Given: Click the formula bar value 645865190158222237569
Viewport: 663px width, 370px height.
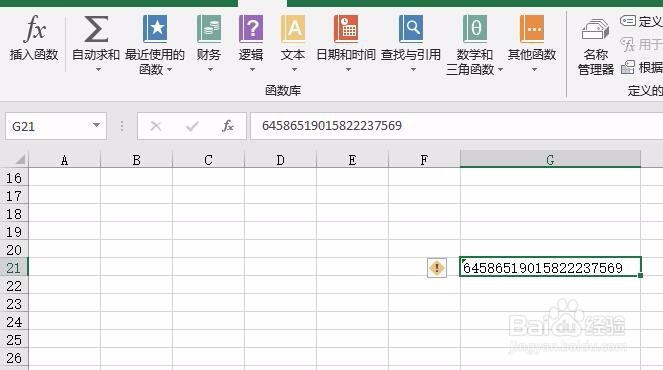Looking at the screenshot, I should point(332,126).
